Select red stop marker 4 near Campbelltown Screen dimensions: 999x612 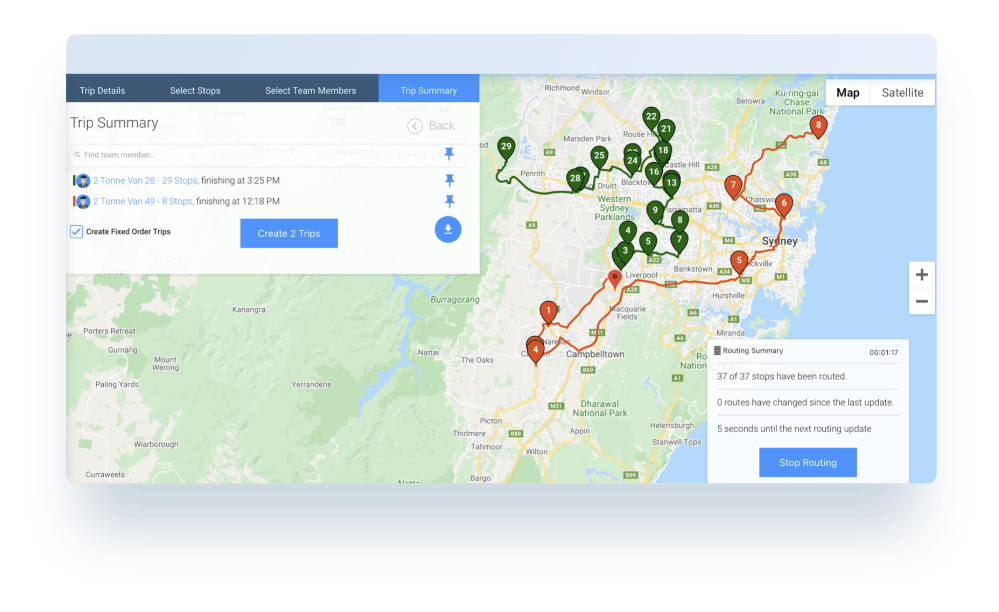535,350
